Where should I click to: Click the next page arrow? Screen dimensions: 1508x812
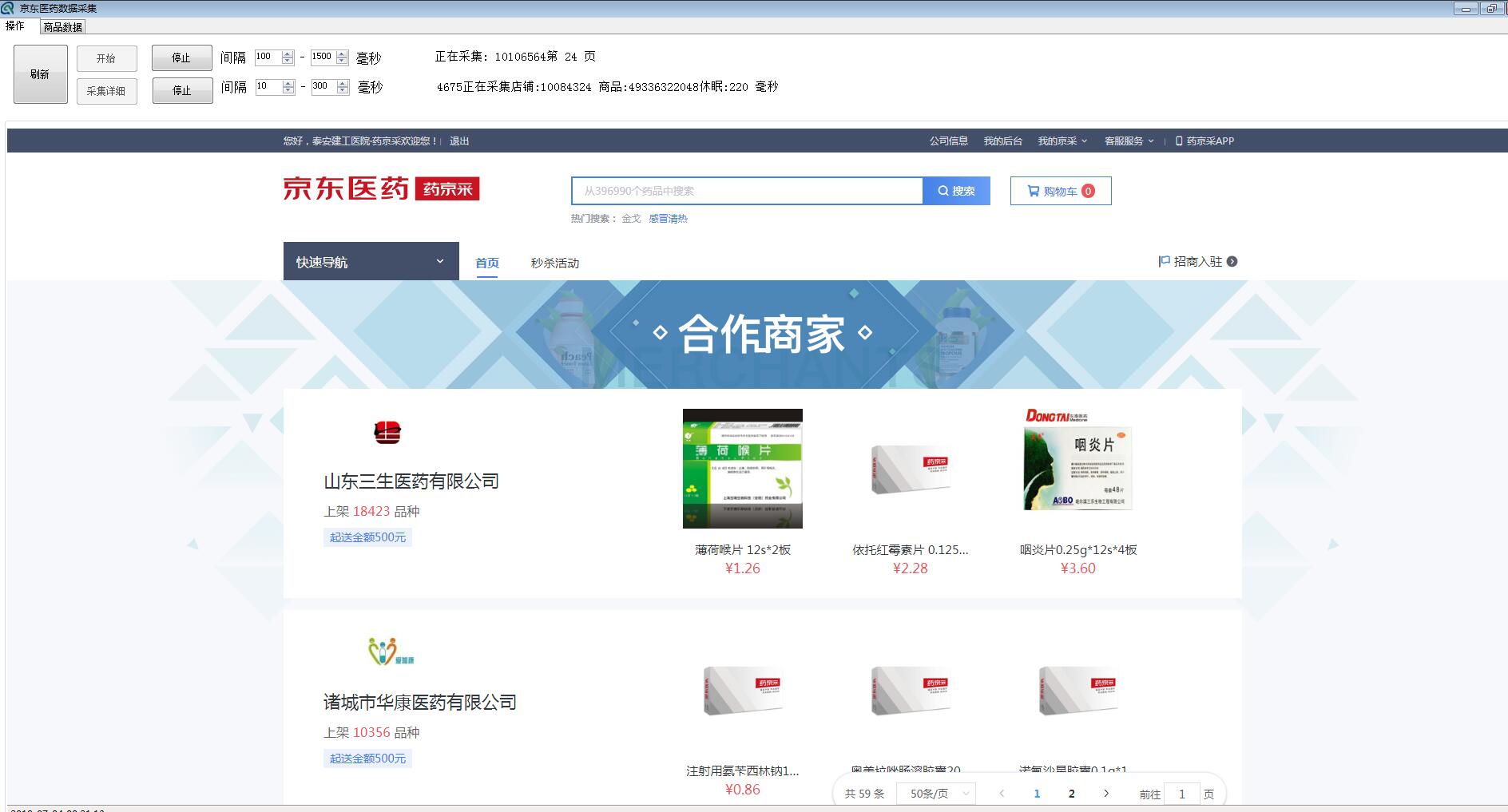[1106, 794]
